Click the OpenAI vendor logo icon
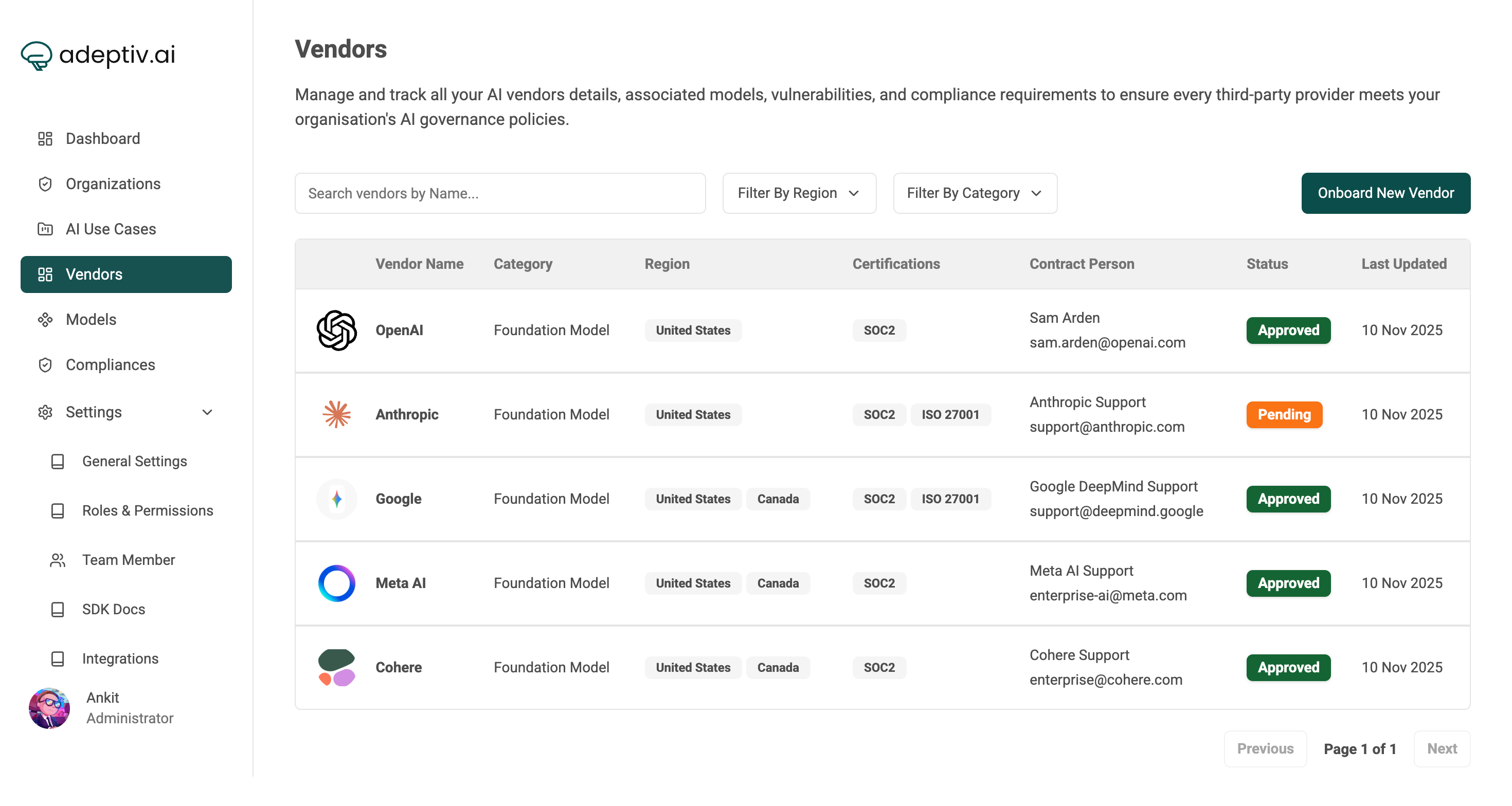Screen dimensions: 1512x806 [336, 330]
